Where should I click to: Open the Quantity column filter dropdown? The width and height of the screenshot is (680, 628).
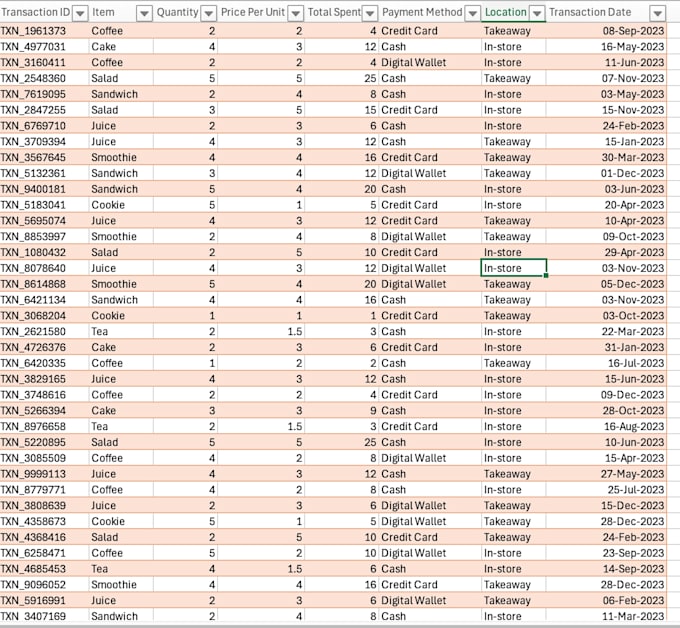point(209,13)
